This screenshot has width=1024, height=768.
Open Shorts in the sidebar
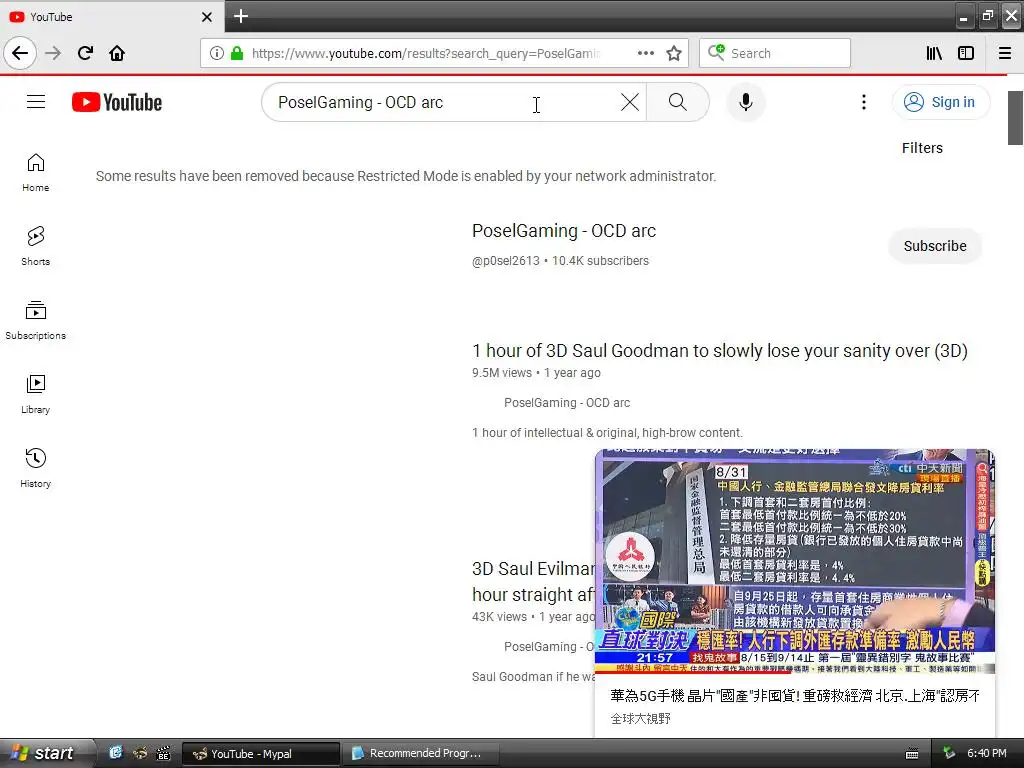35,247
